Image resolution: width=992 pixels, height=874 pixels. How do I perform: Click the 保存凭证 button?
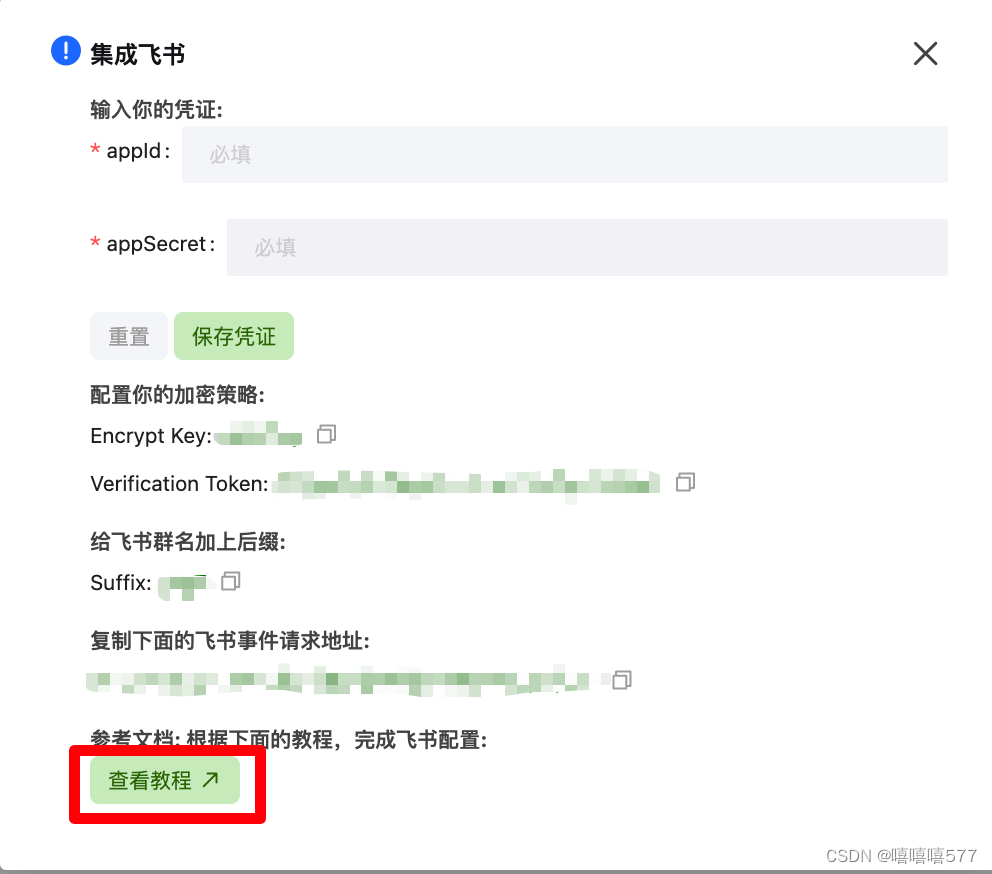point(234,336)
